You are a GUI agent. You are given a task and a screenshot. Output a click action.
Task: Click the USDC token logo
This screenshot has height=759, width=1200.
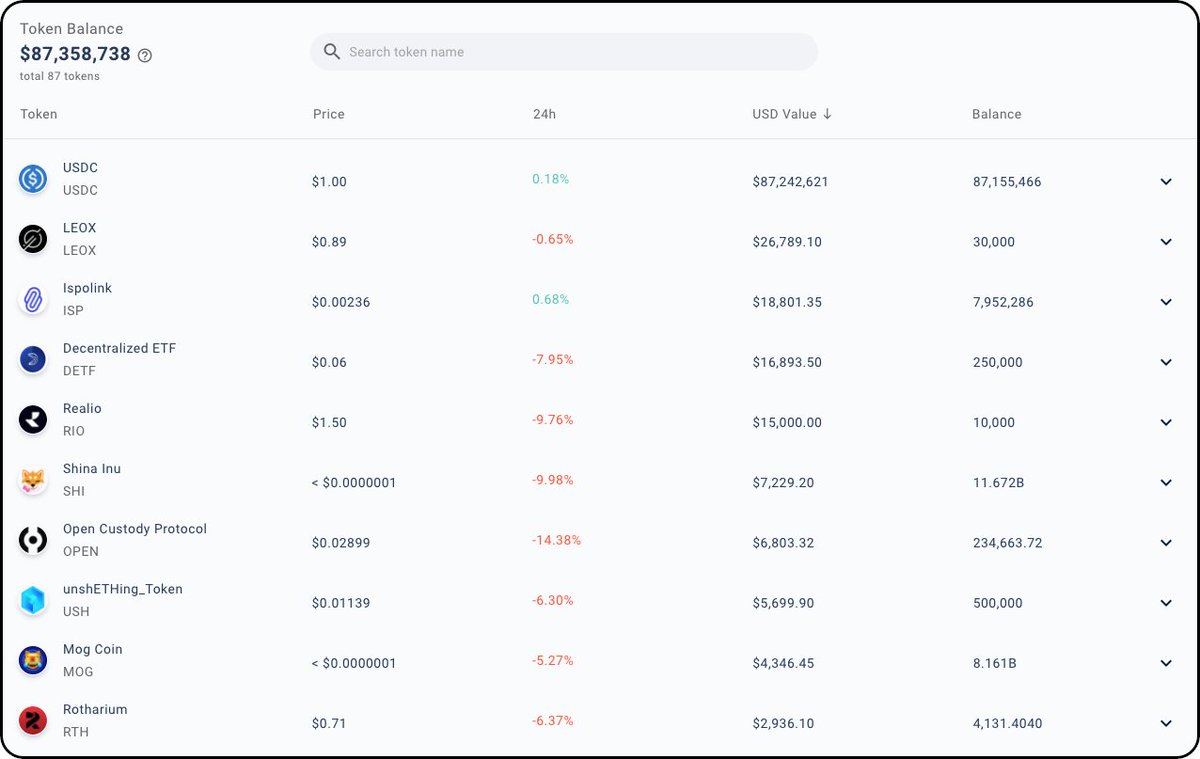point(33,179)
